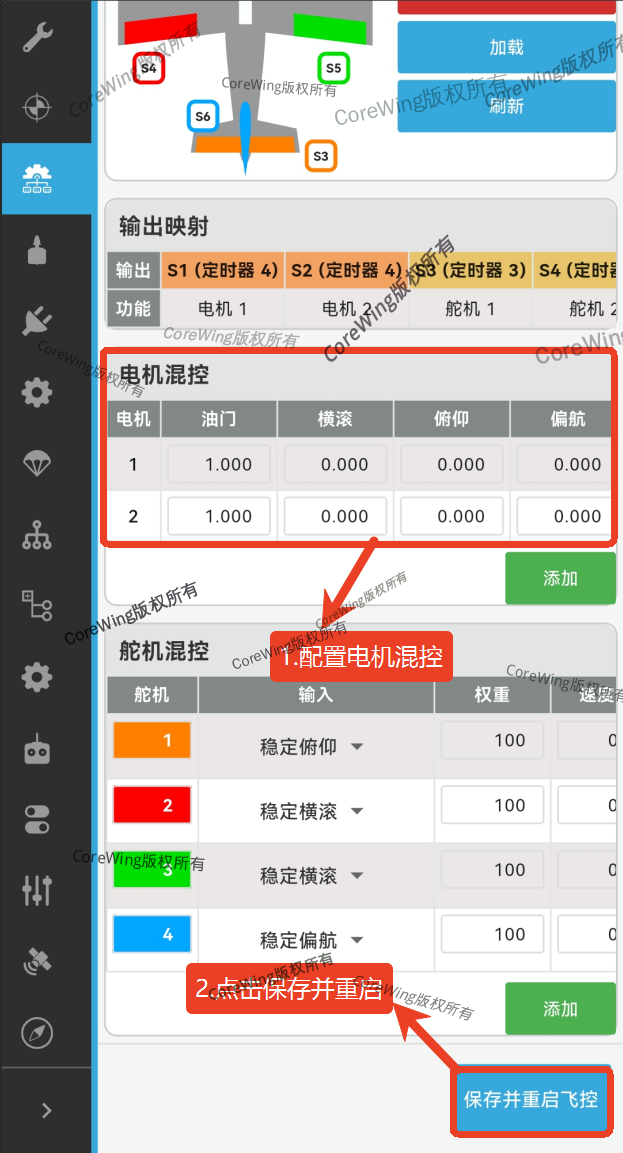This screenshot has height=1153, width=623.
Task: Click the 加载 button
Action: point(506,47)
